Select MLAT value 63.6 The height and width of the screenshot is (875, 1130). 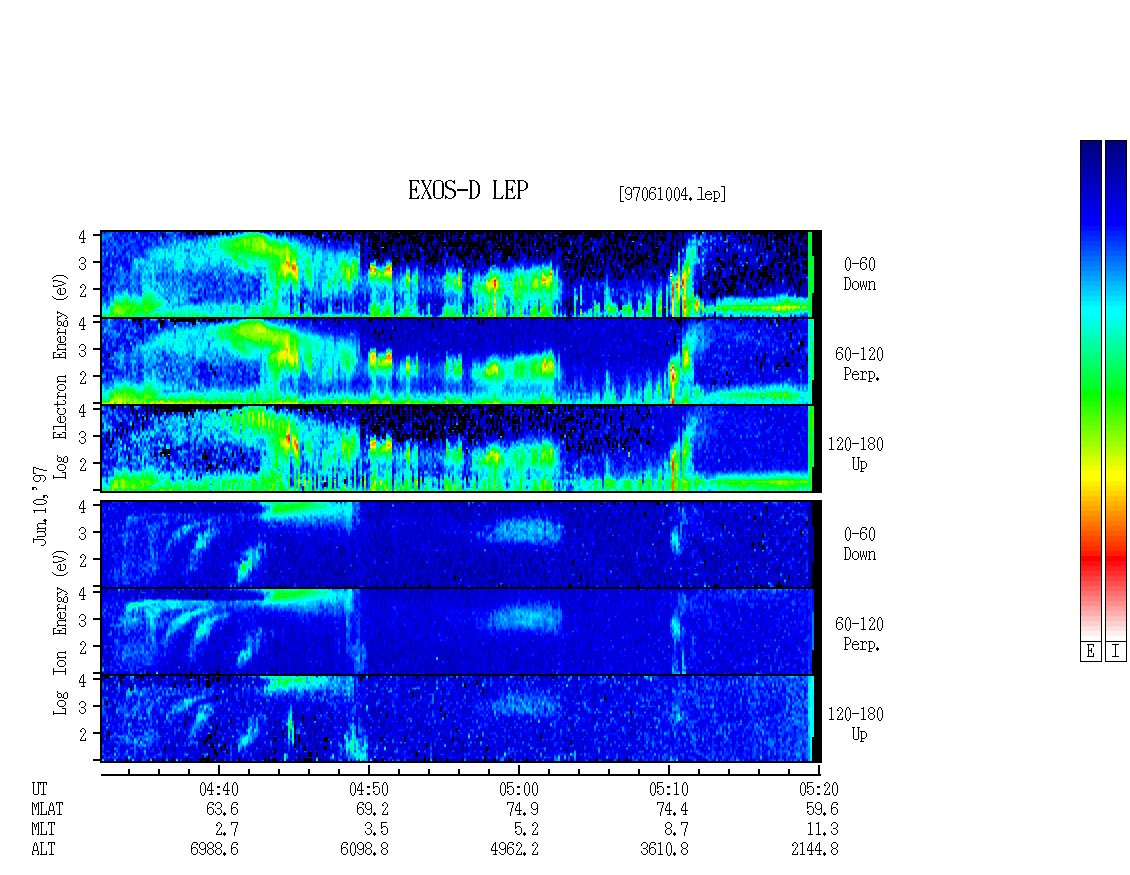pos(223,809)
